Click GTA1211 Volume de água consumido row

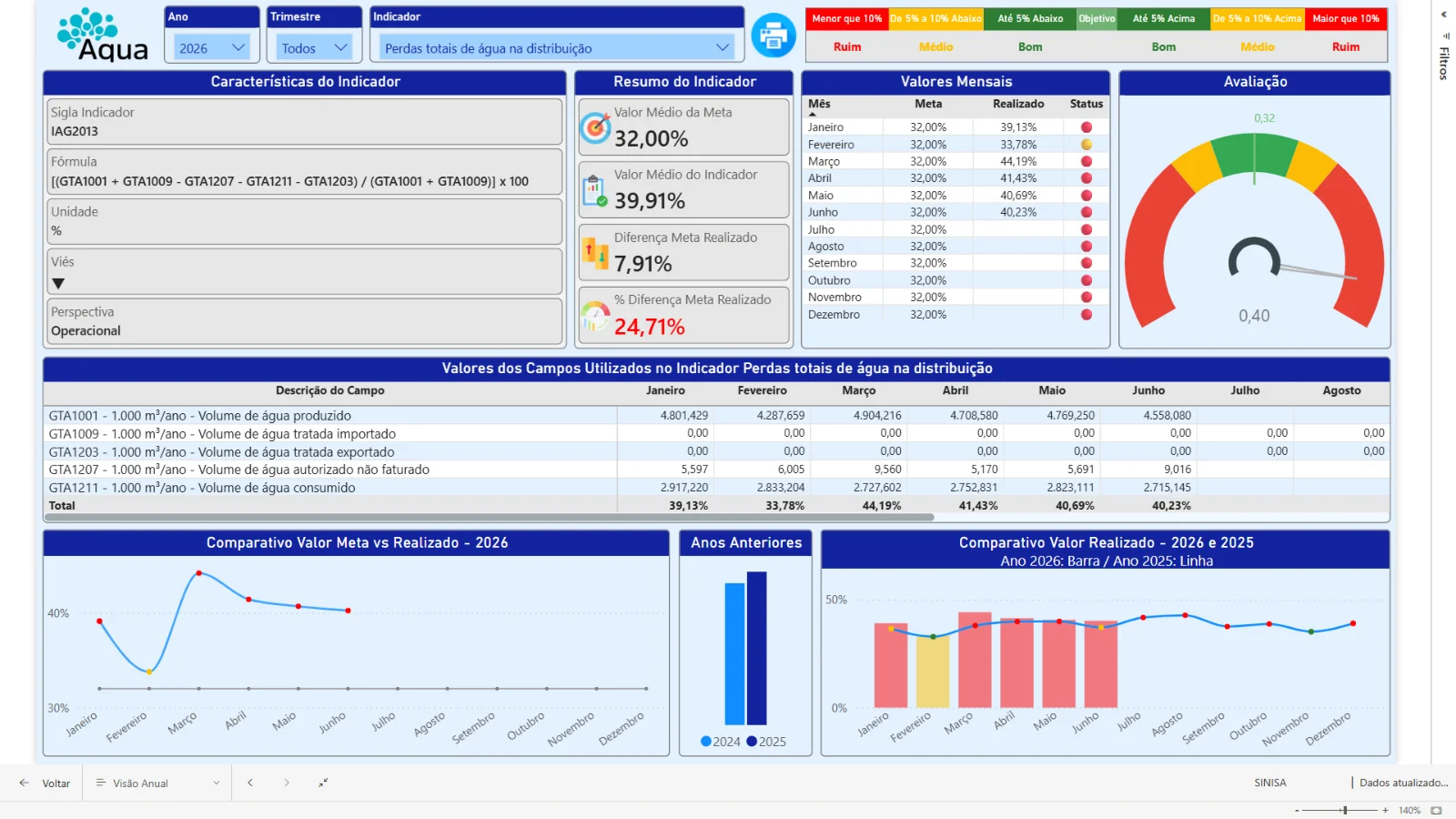coord(716,488)
